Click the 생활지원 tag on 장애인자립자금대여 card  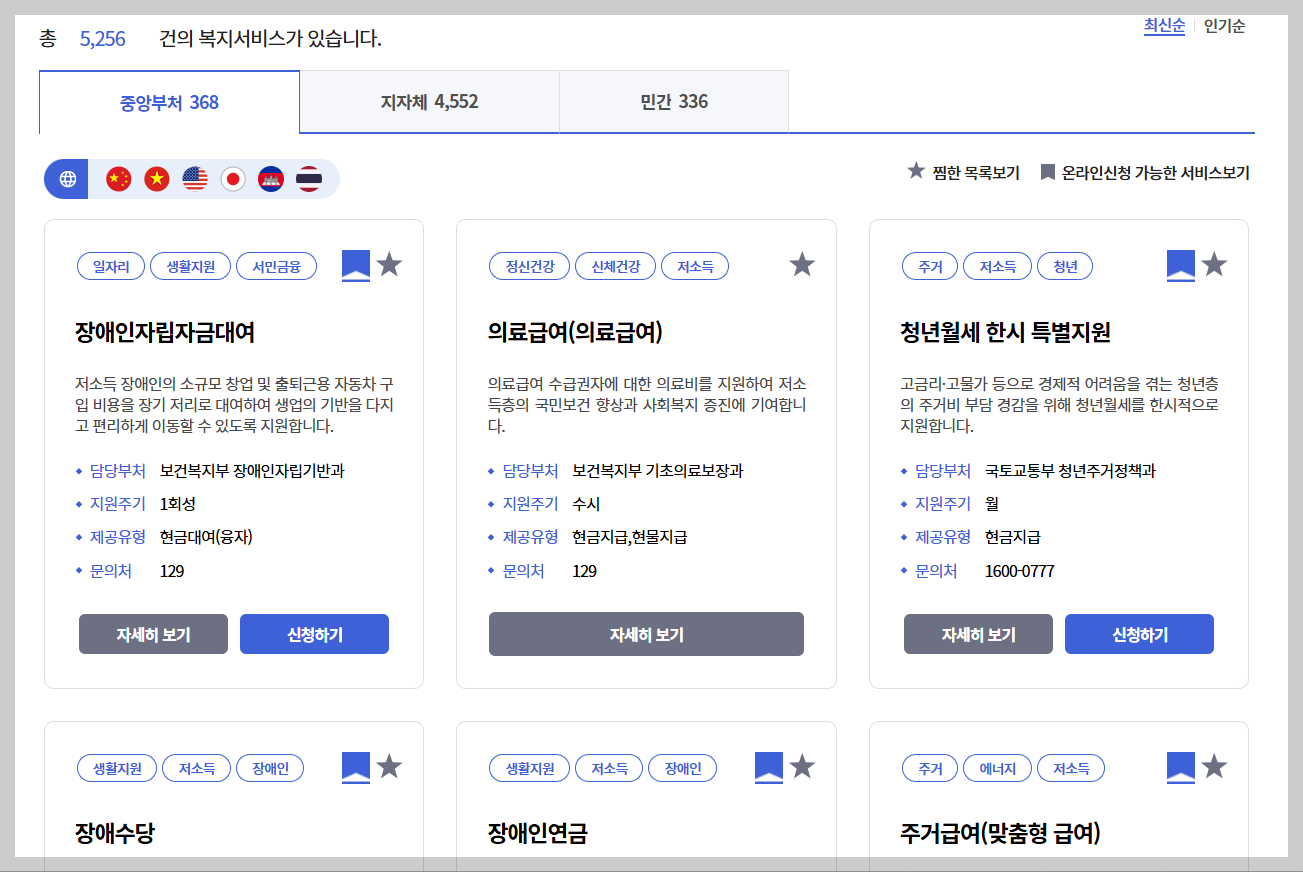click(190, 266)
